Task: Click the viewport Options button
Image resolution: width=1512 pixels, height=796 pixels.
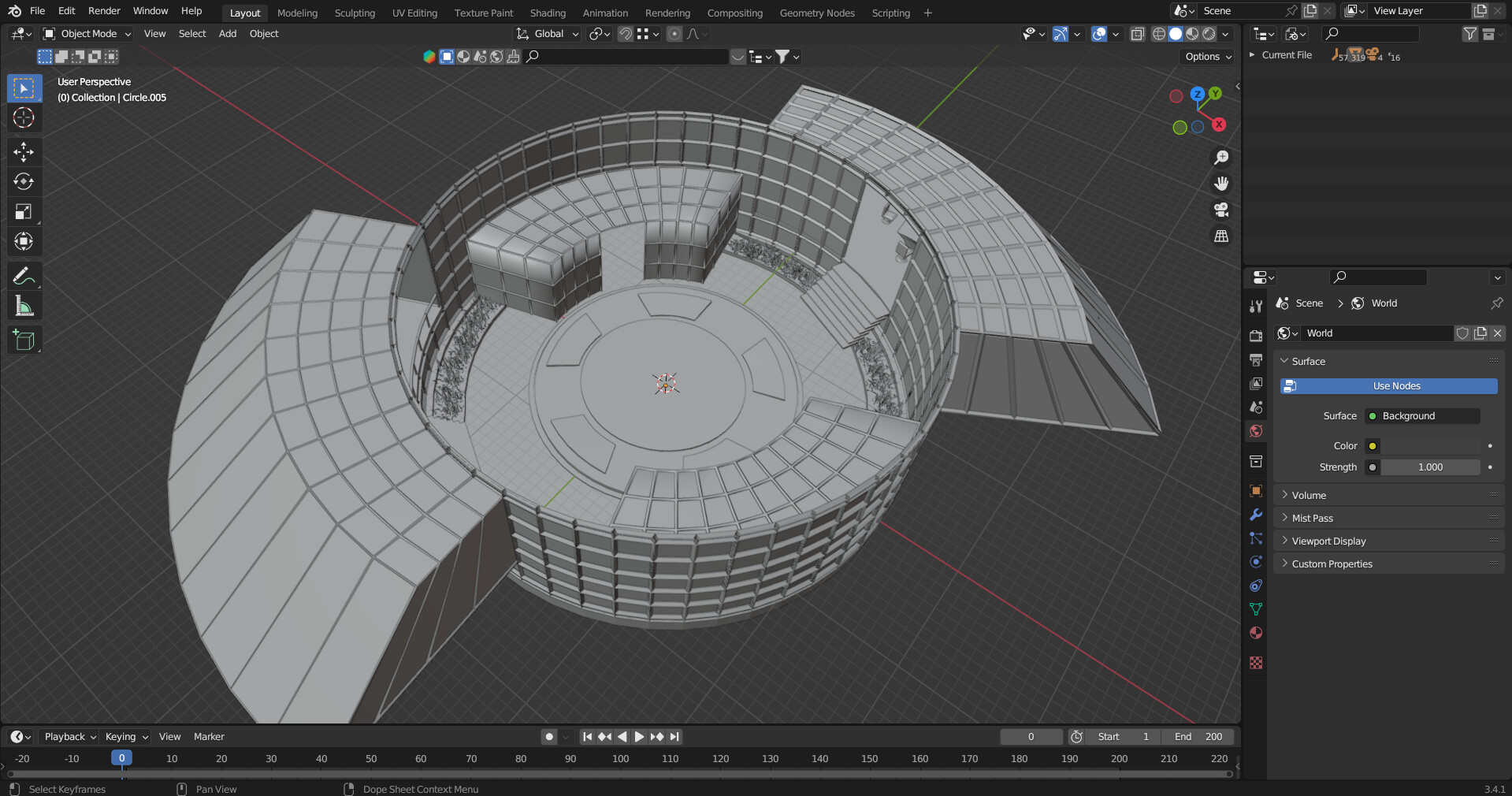Action: point(1208,57)
